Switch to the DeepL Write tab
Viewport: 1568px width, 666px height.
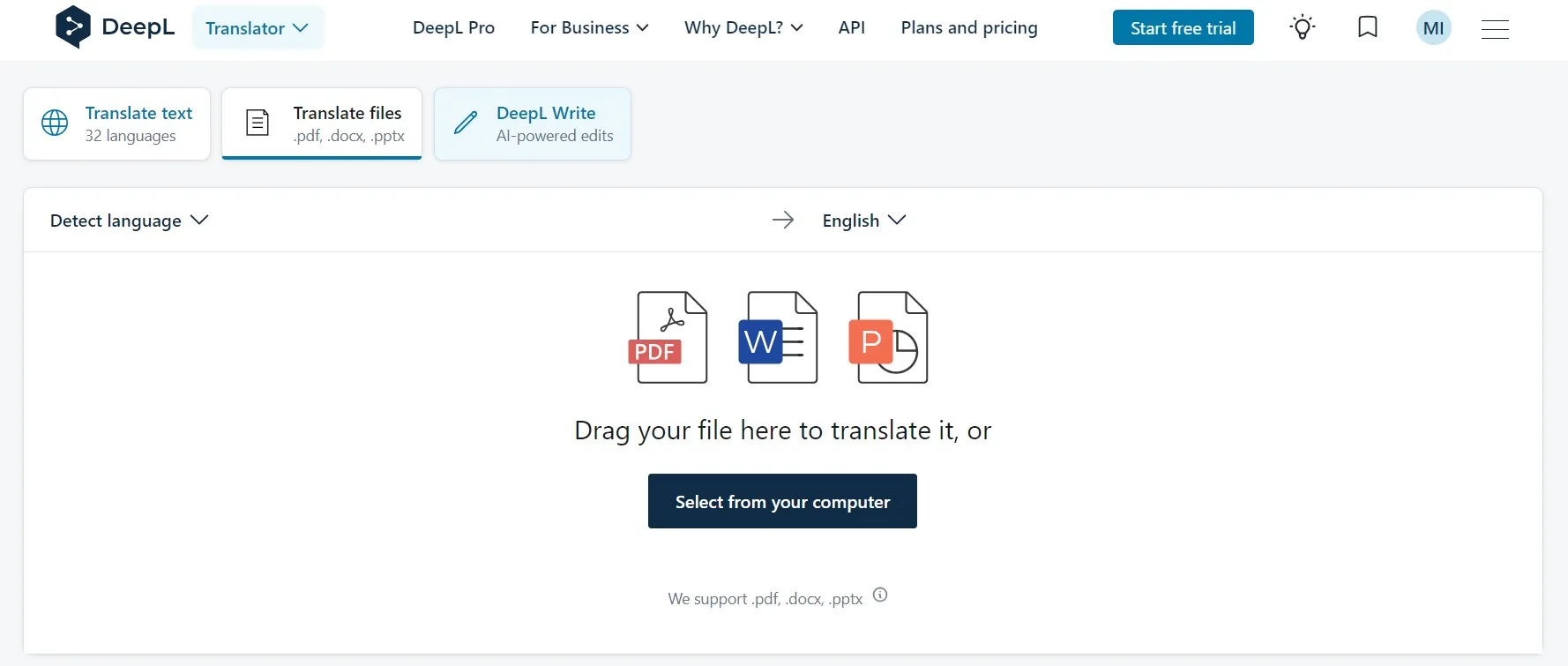click(x=533, y=123)
